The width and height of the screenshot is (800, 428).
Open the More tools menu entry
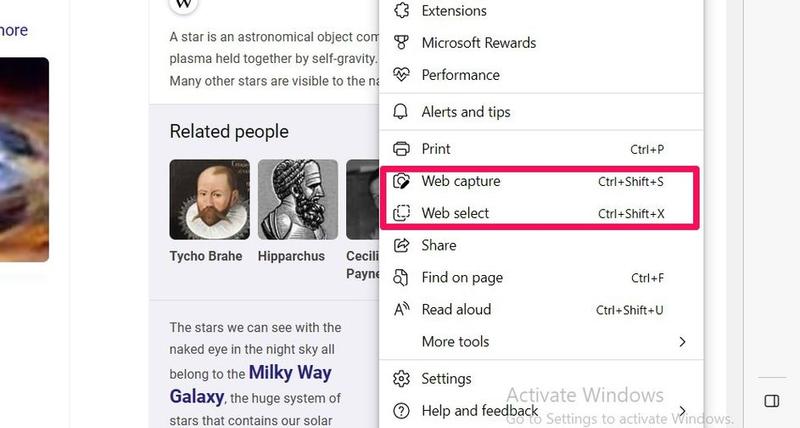[x=455, y=342]
